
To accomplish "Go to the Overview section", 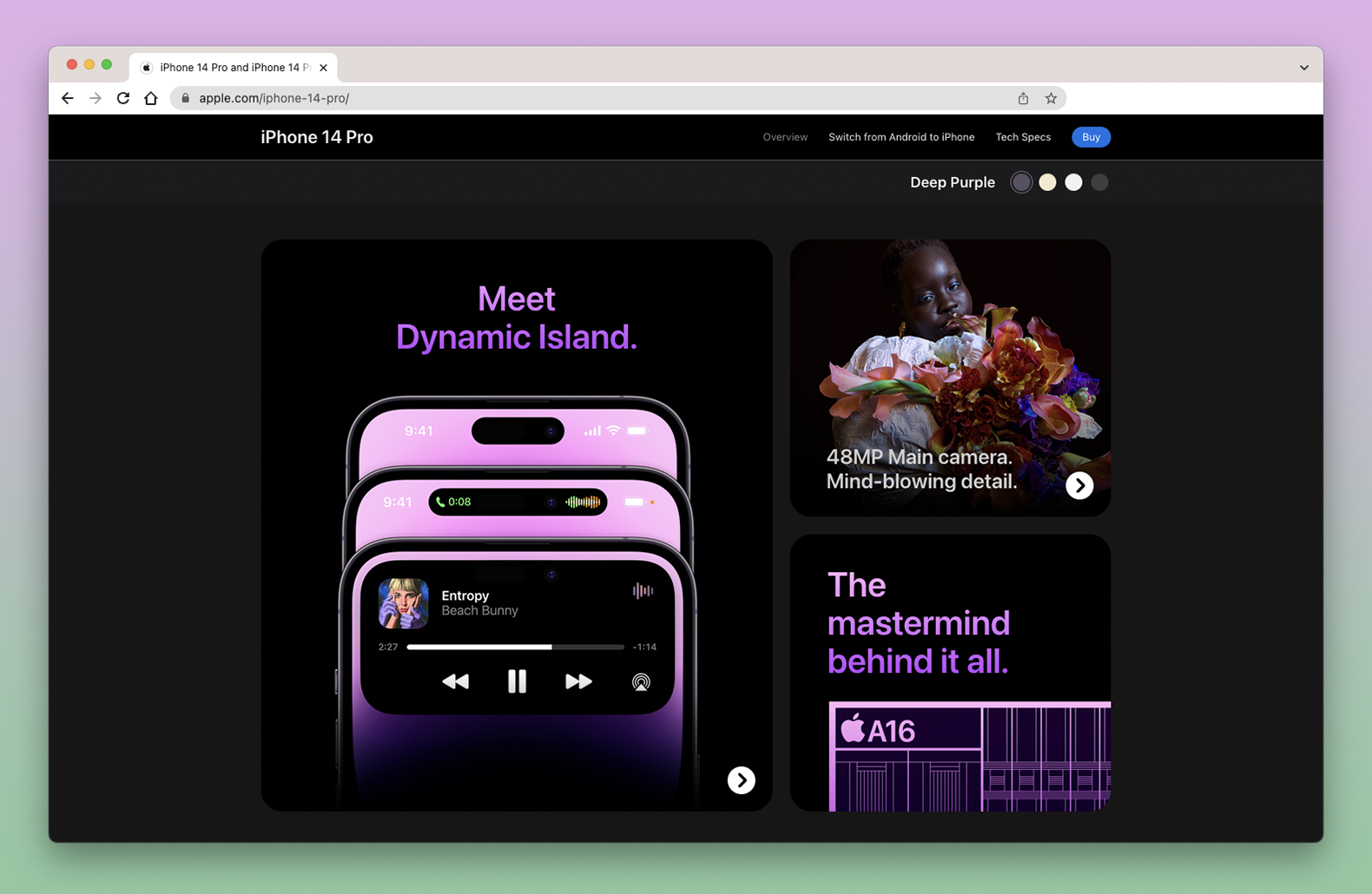I will [x=785, y=137].
